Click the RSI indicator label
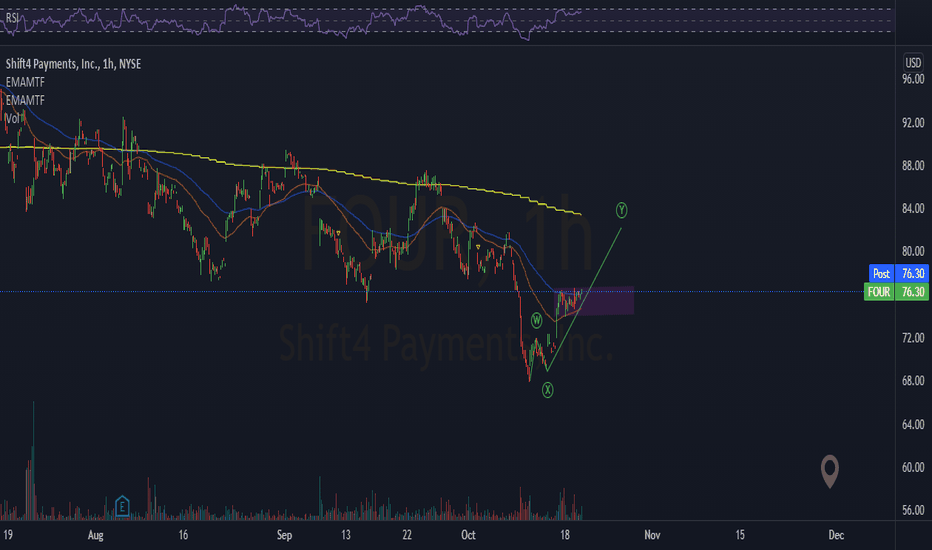The width and height of the screenshot is (932, 550). (x=12, y=18)
